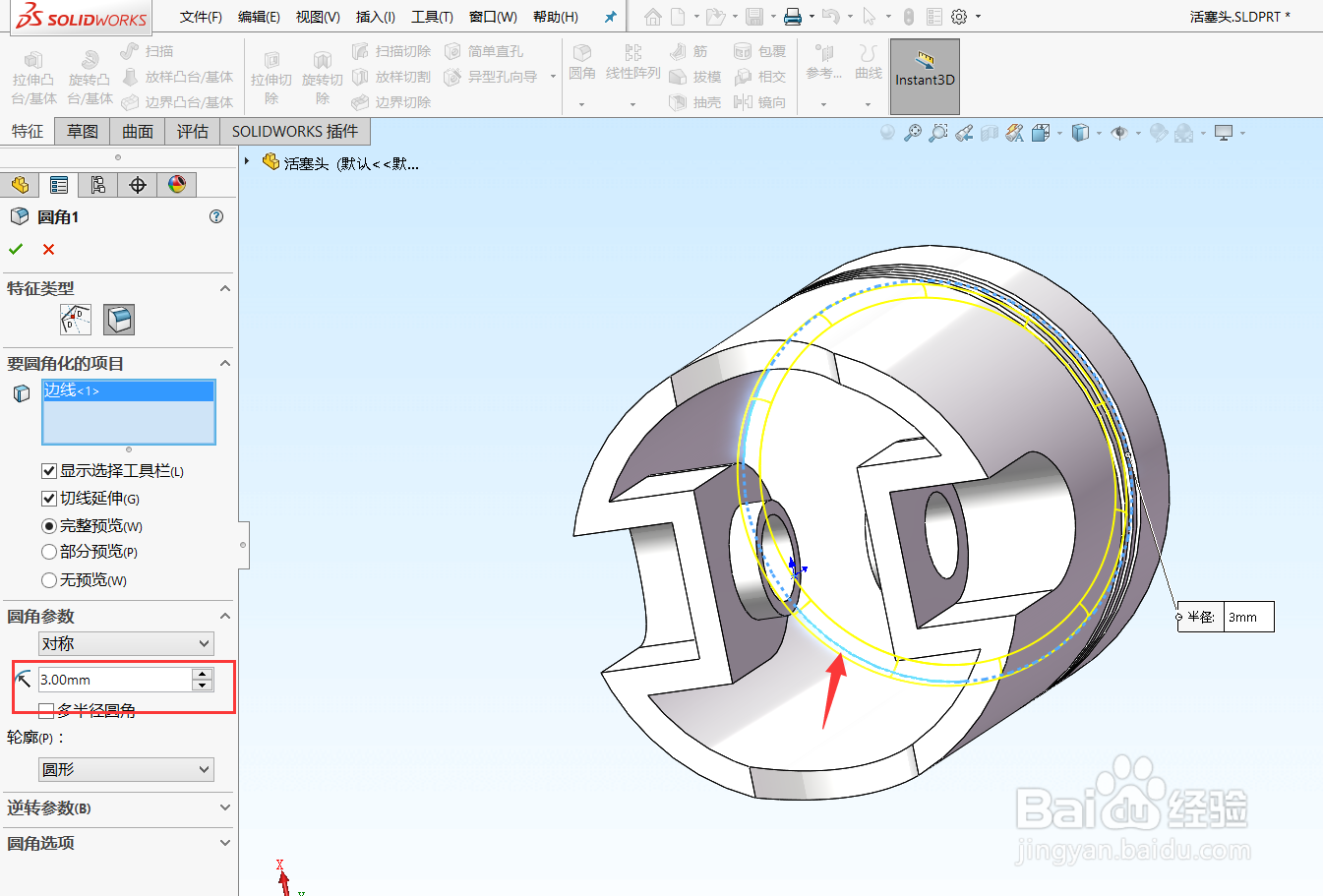
Task: Disable the 切线延伸(G) option
Action: (49, 498)
